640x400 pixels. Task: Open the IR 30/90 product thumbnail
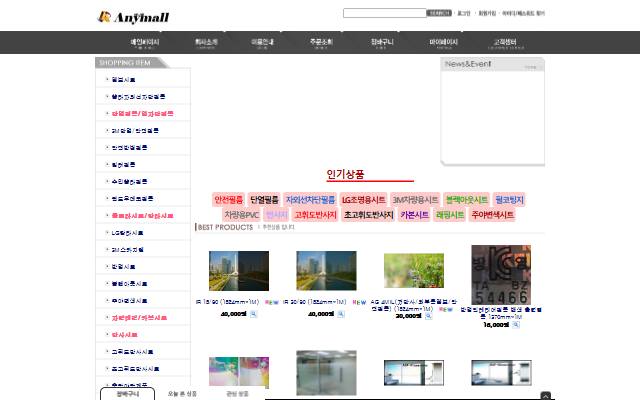click(326, 271)
